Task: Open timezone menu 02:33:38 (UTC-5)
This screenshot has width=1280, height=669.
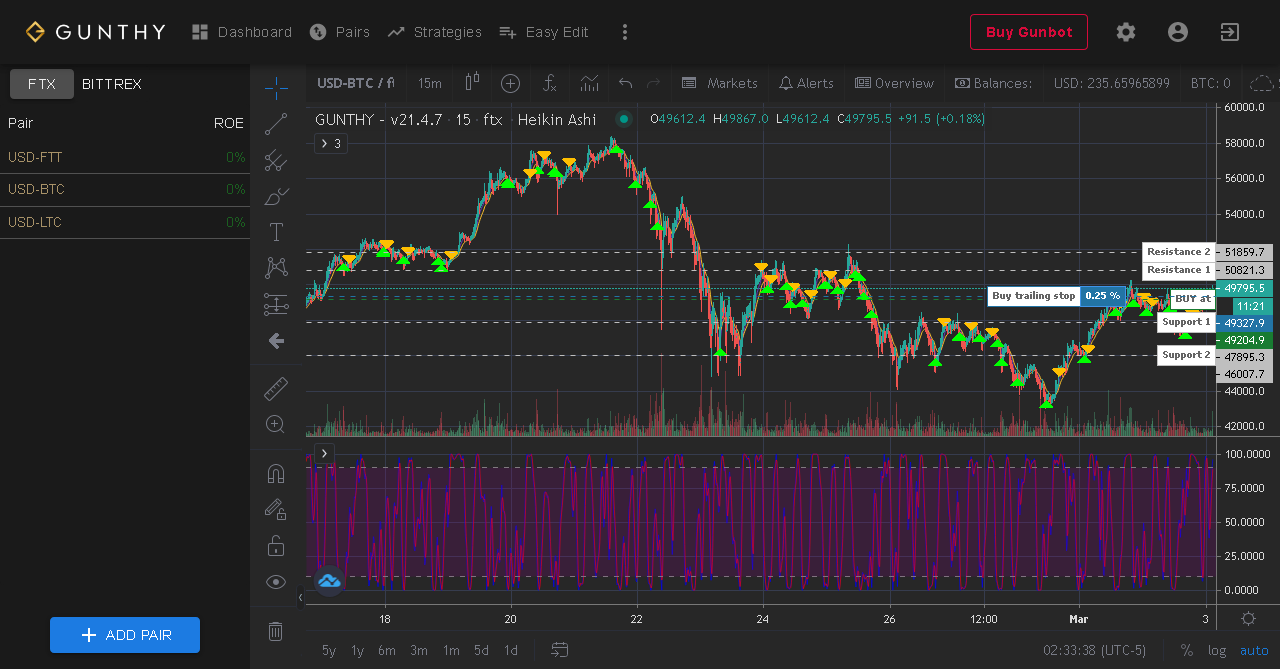Action: (1094, 650)
